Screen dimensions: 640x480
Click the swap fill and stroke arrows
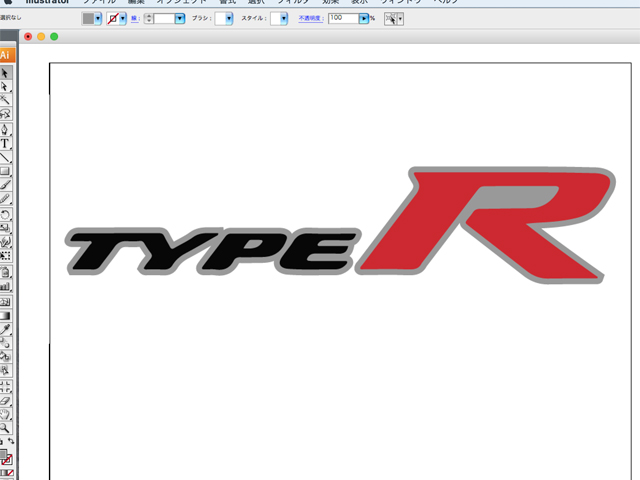[11, 441]
